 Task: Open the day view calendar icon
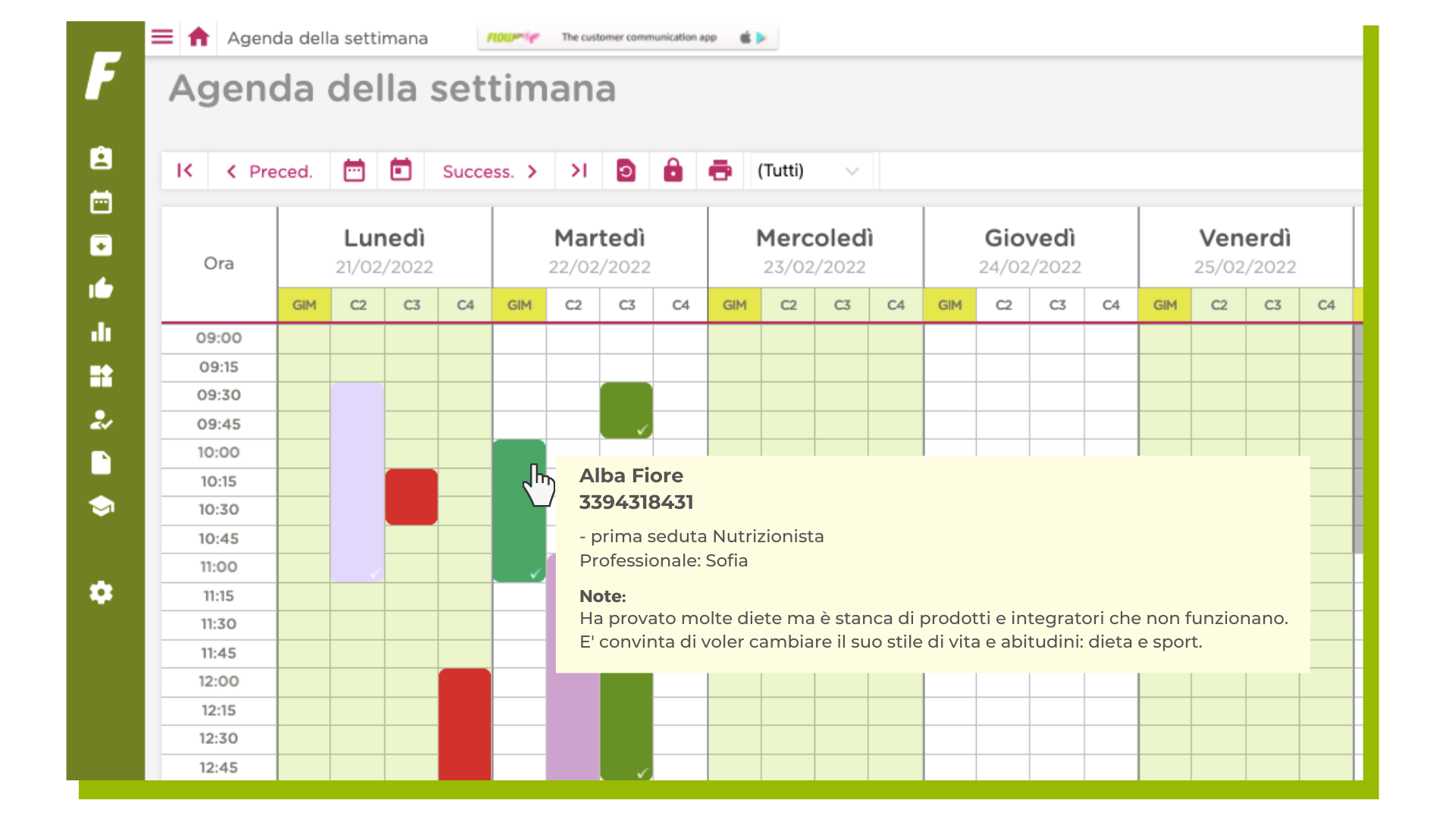click(400, 171)
